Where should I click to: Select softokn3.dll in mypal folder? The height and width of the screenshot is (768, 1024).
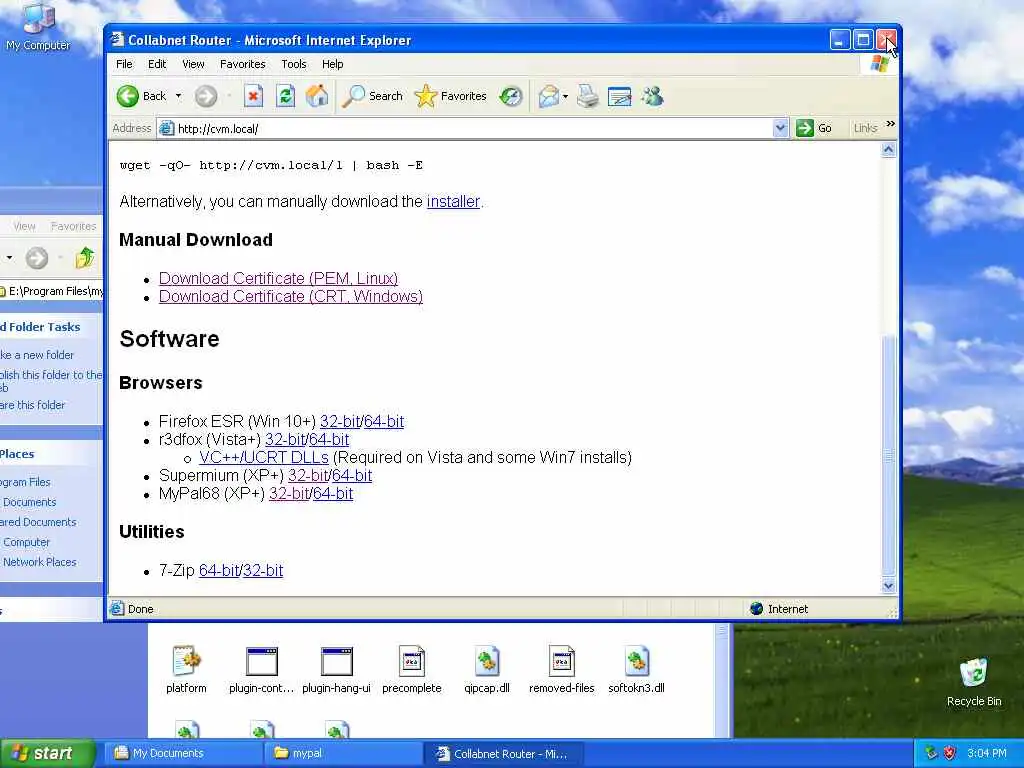[636, 669]
